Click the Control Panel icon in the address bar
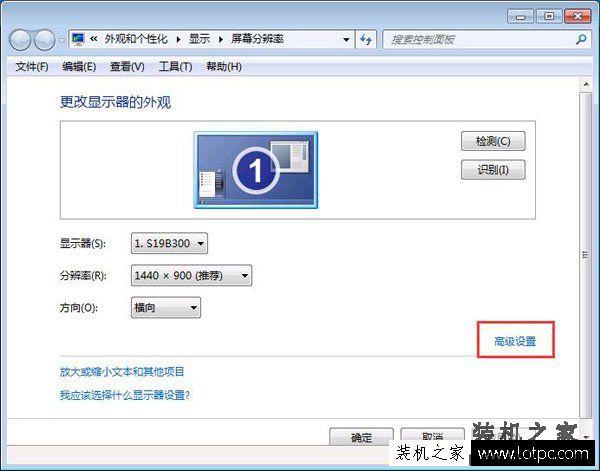Viewport: 600px width, 471px height. (78, 39)
